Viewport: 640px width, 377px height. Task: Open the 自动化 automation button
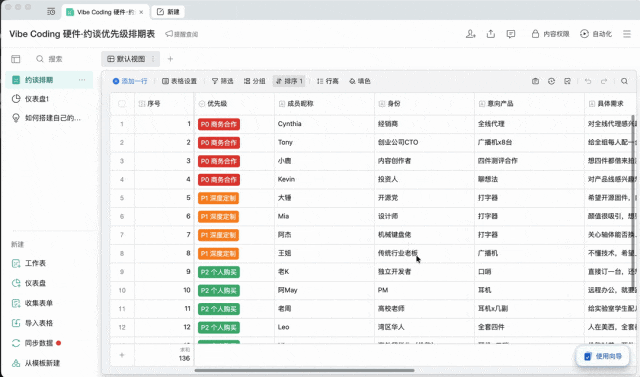[596, 34]
